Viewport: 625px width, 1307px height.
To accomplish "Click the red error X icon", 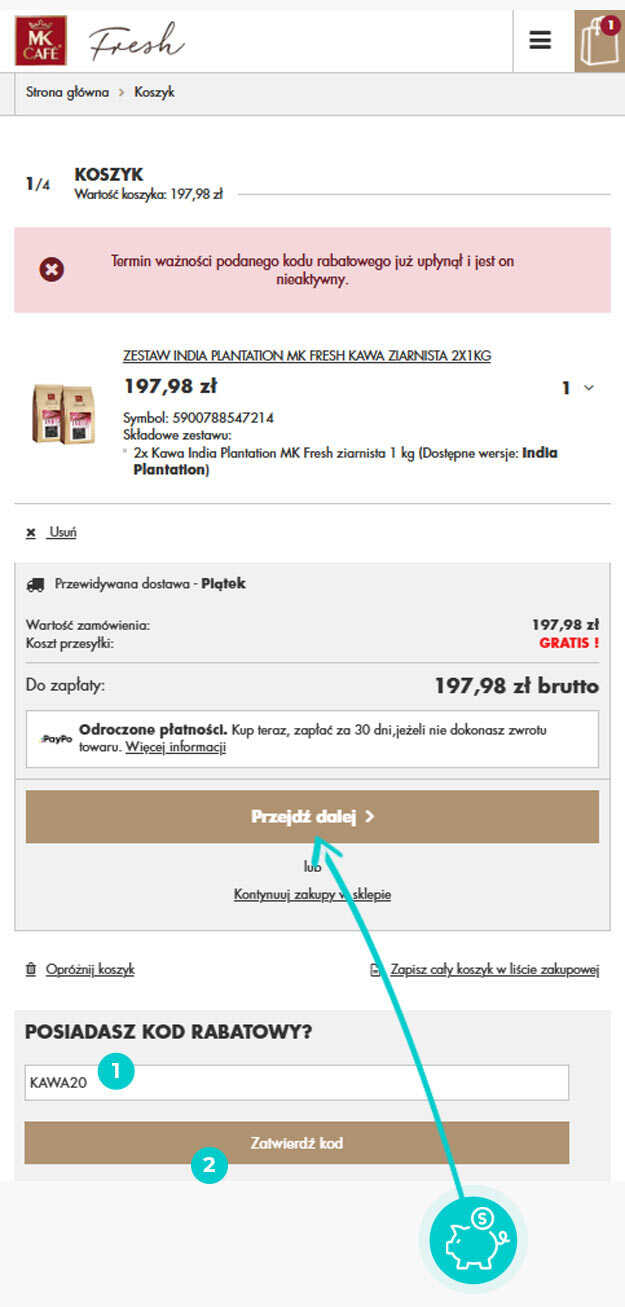I will pyautogui.click(x=51, y=269).
